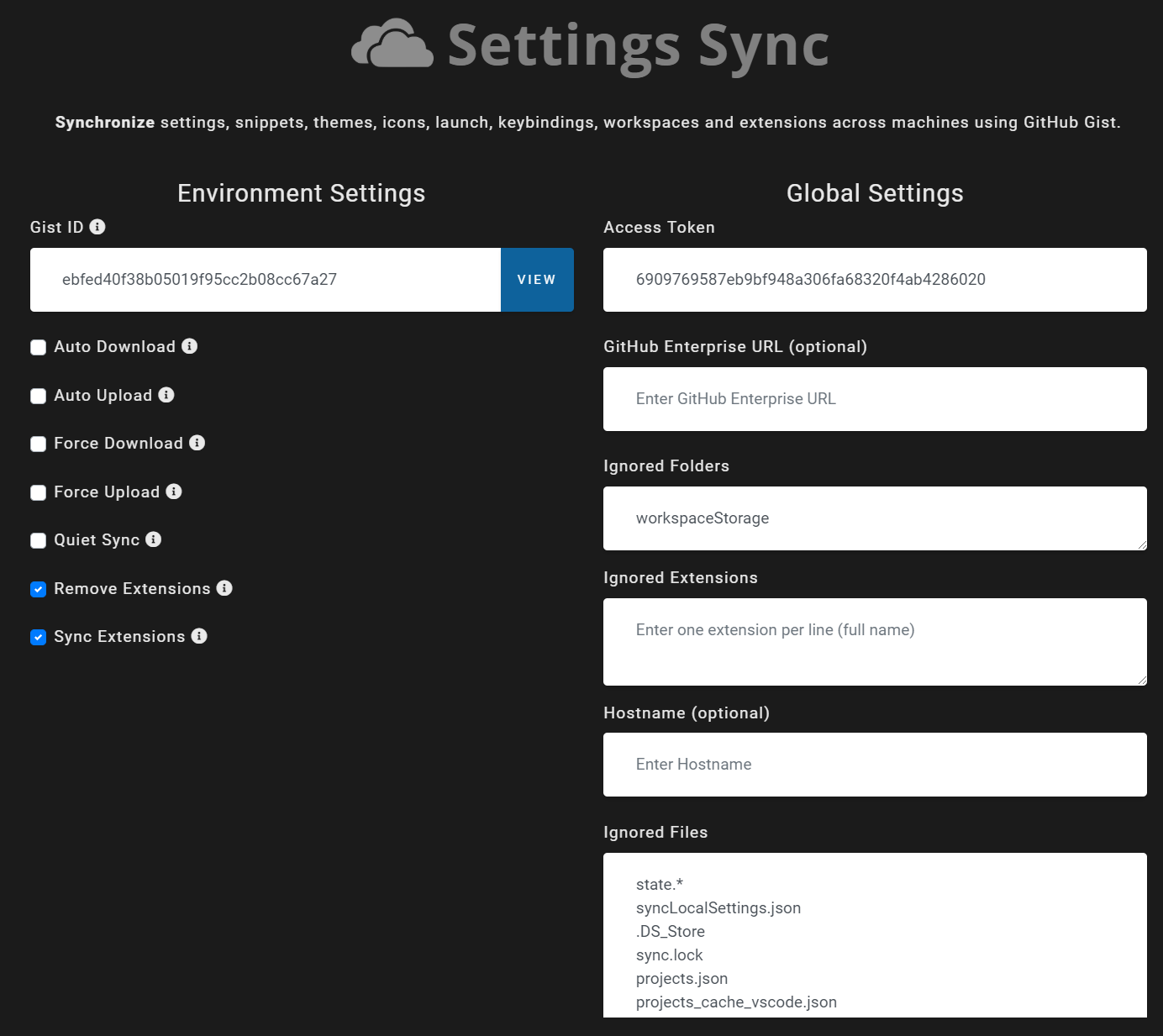
Task: Enable Quiet Sync
Action: click(x=38, y=540)
